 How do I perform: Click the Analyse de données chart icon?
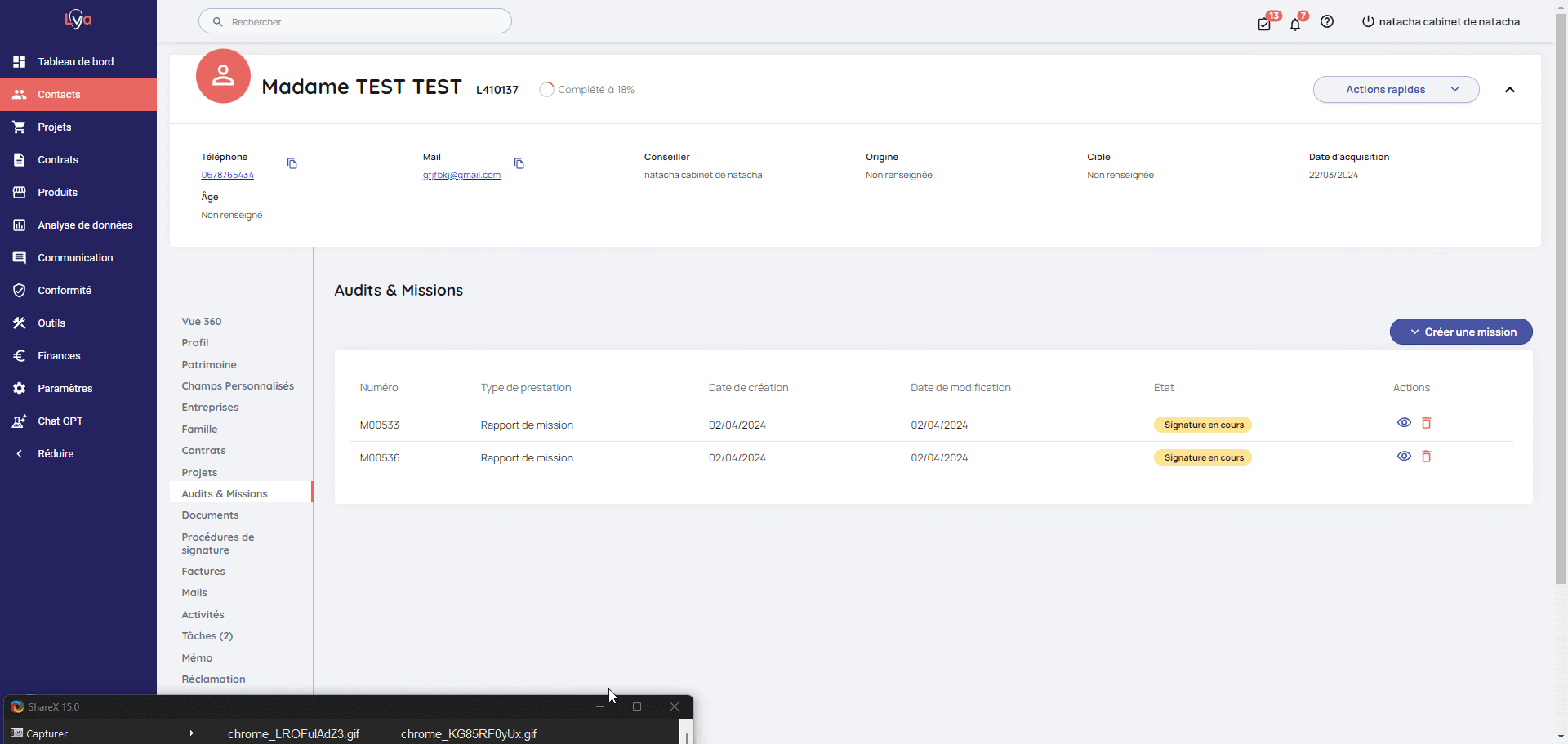pyautogui.click(x=20, y=225)
